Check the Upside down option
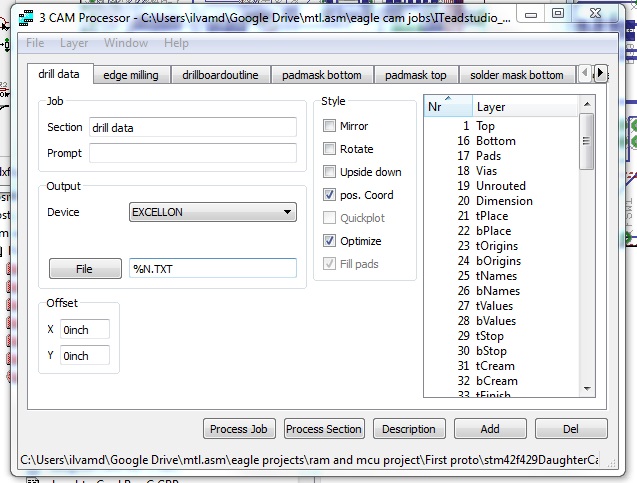 330,172
